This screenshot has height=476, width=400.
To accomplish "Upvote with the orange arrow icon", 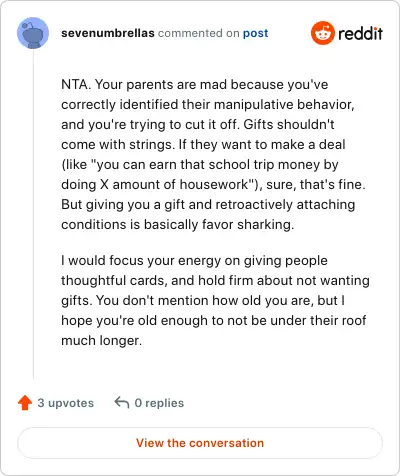I will [x=25, y=403].
